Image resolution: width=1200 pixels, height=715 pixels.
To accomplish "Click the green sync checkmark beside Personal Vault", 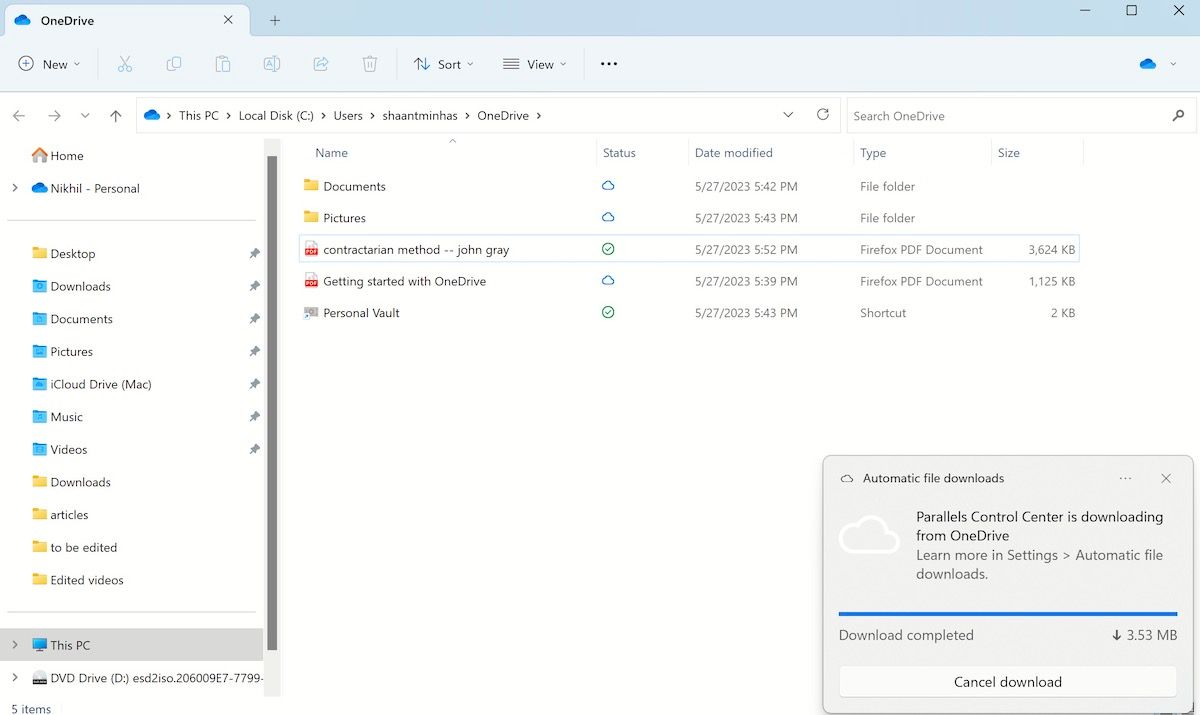I will tap(607, 312).
